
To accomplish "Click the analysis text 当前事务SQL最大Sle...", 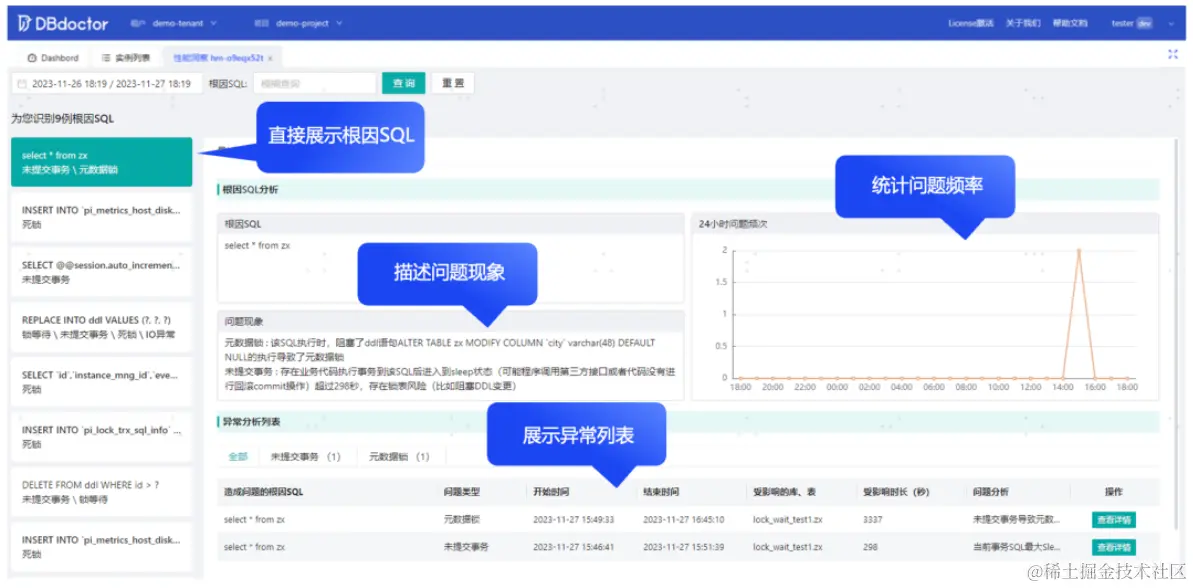I will pyautogui.click(x=1016, y=547).
